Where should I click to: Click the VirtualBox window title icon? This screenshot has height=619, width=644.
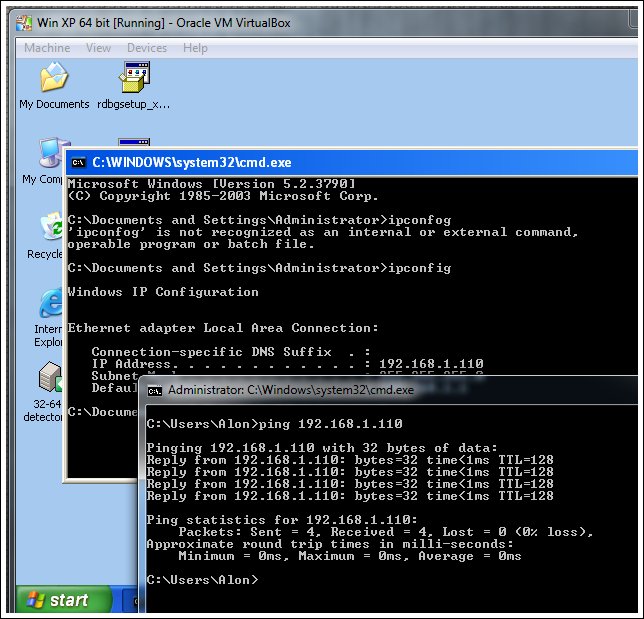(24, 23)
